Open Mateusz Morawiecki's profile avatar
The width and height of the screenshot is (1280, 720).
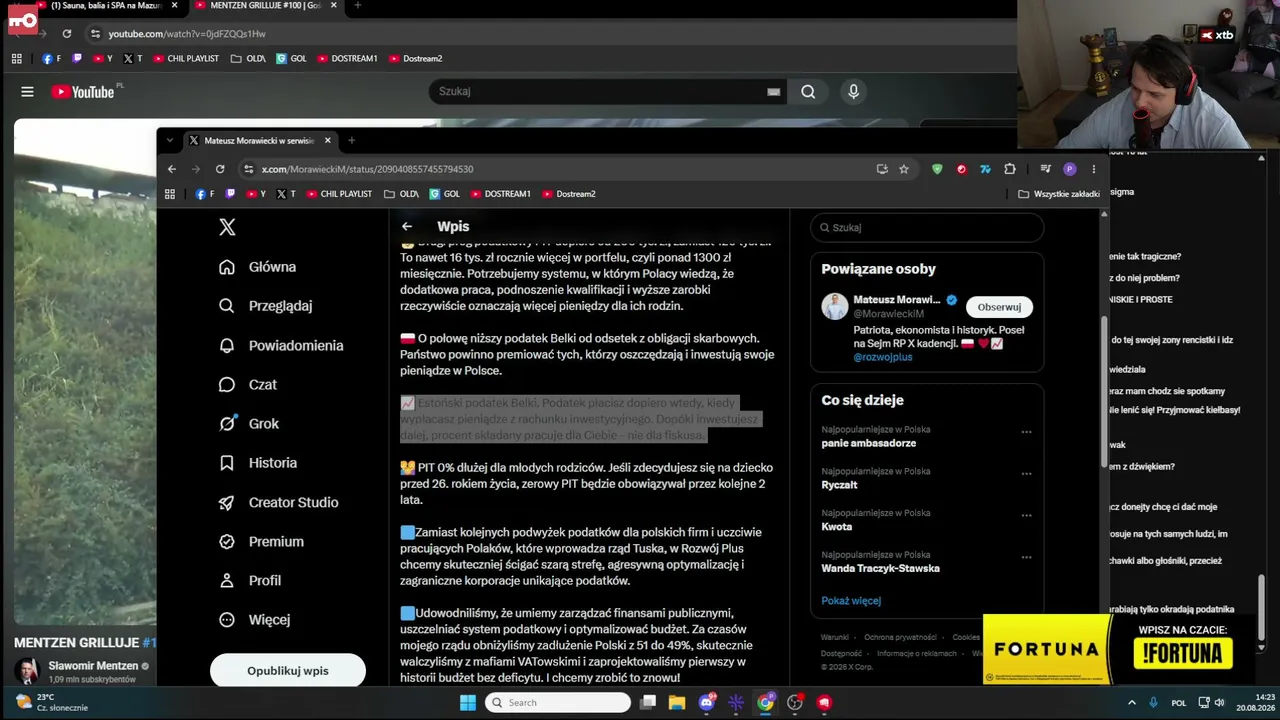point(835,307)
